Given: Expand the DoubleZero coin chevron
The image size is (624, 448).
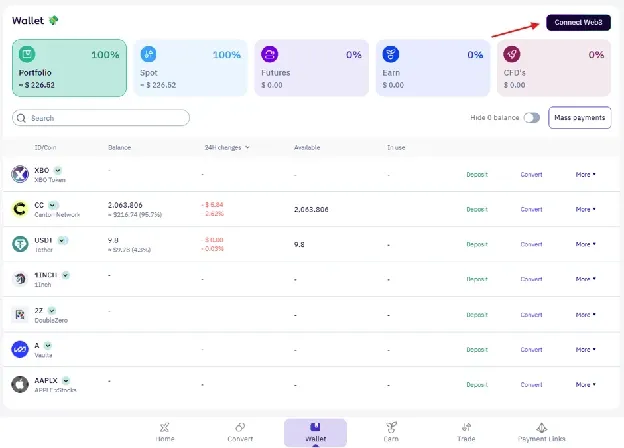Looking at the screenshot, I should (x=52, y=311).
